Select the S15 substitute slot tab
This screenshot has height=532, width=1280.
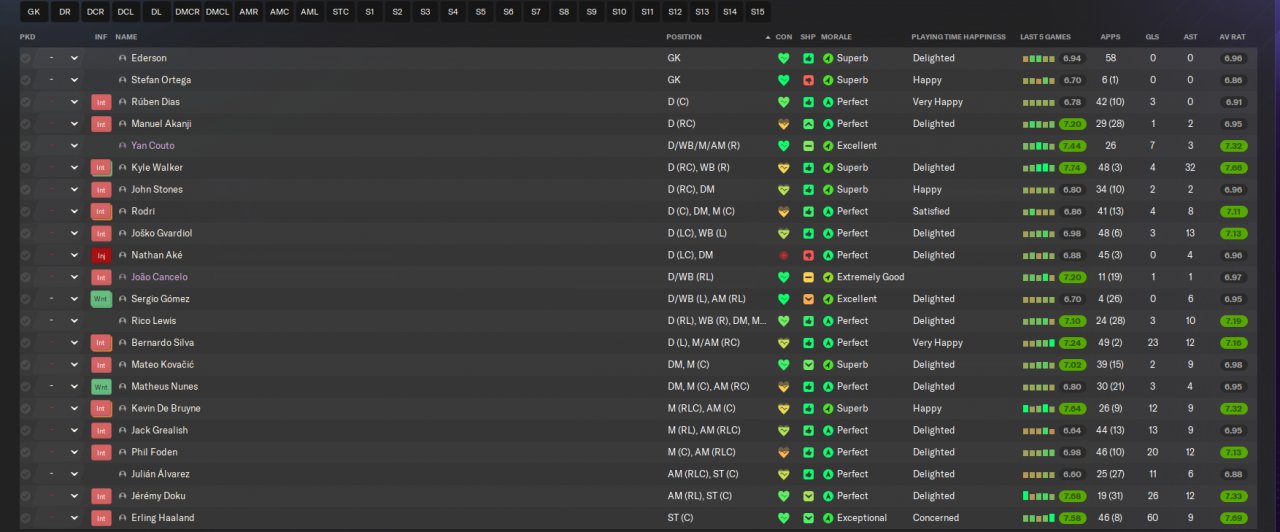(758, 12)
